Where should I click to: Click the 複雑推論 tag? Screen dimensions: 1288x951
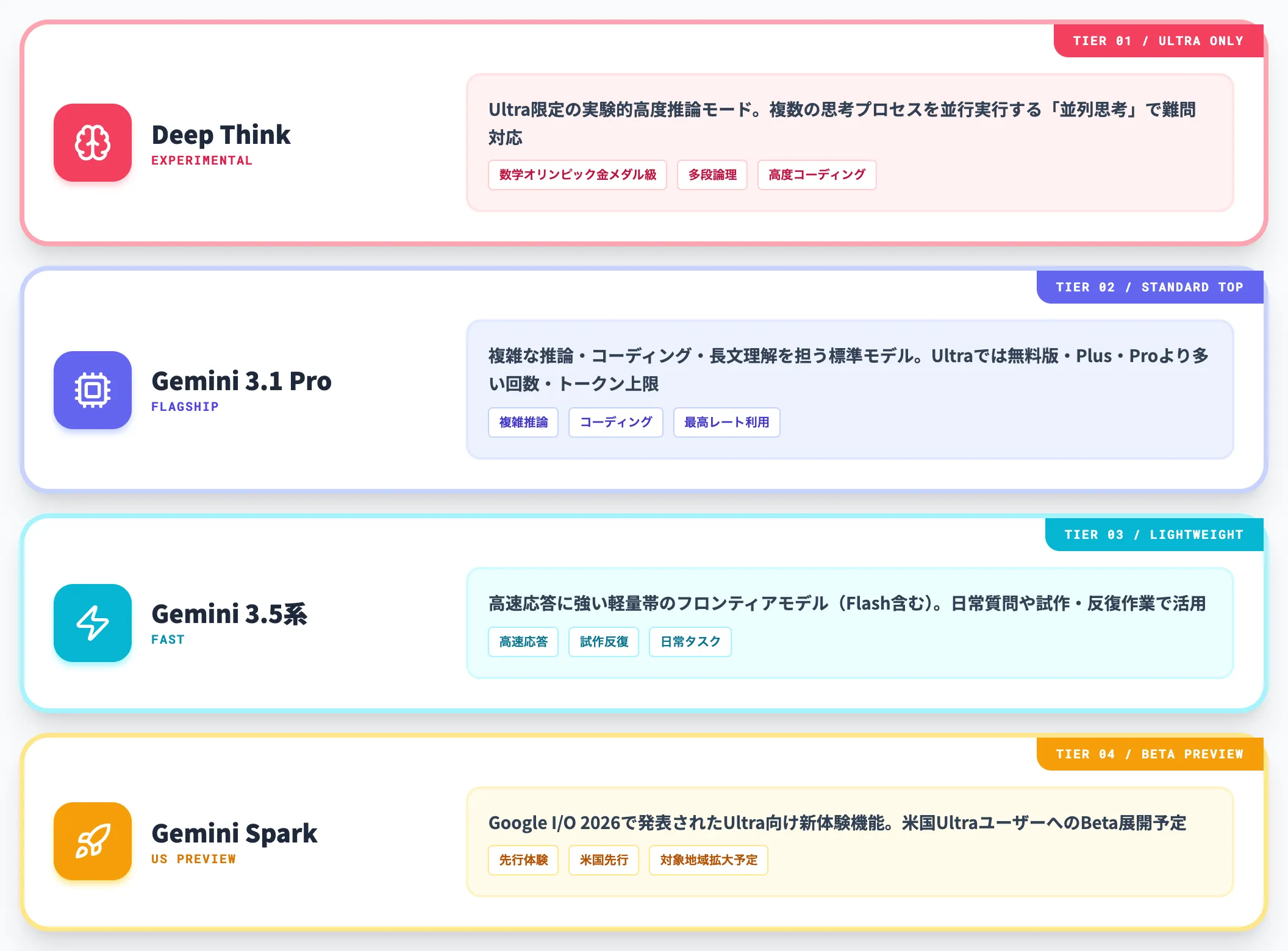(523, 422)
